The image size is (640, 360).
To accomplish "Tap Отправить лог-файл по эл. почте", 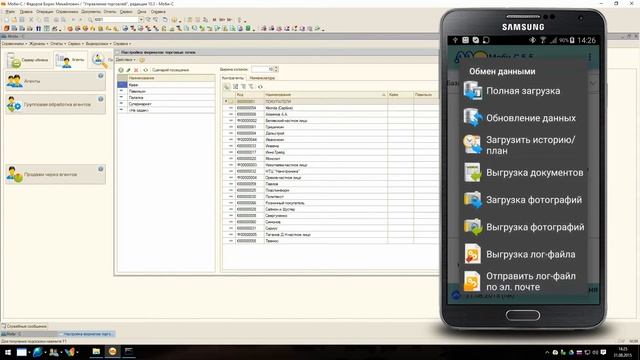I will pos(523,281).
